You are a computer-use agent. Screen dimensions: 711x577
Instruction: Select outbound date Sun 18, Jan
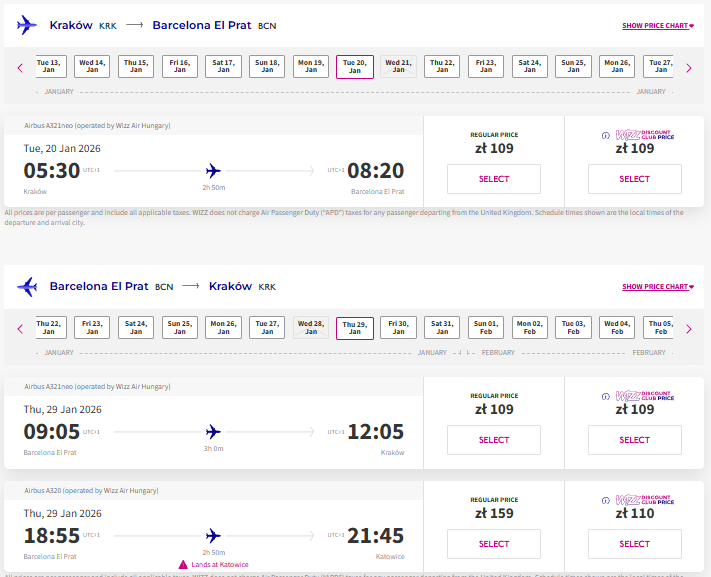click(x=267, y=66)
